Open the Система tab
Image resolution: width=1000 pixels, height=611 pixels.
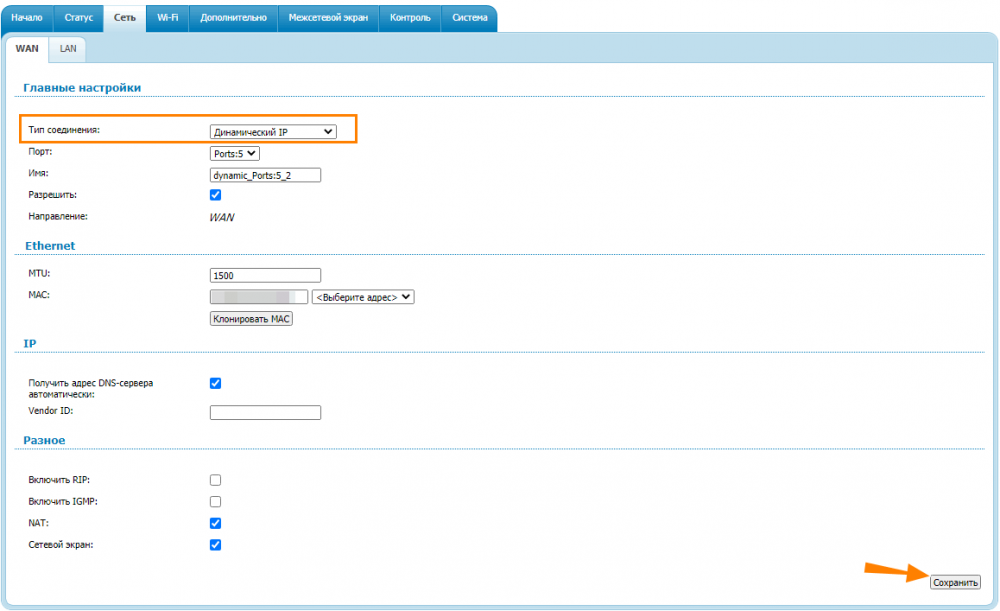coord(469,18)
